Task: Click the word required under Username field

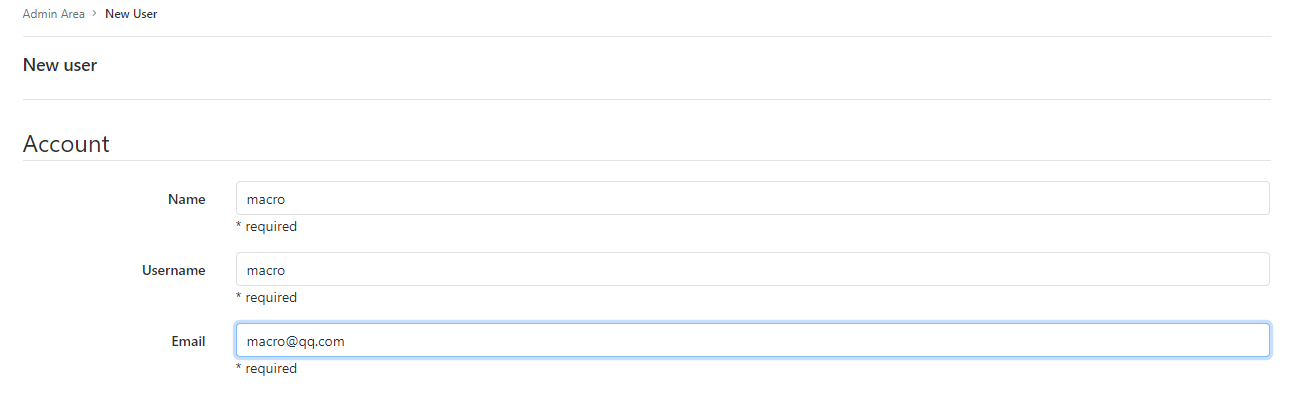Action: 271,298
